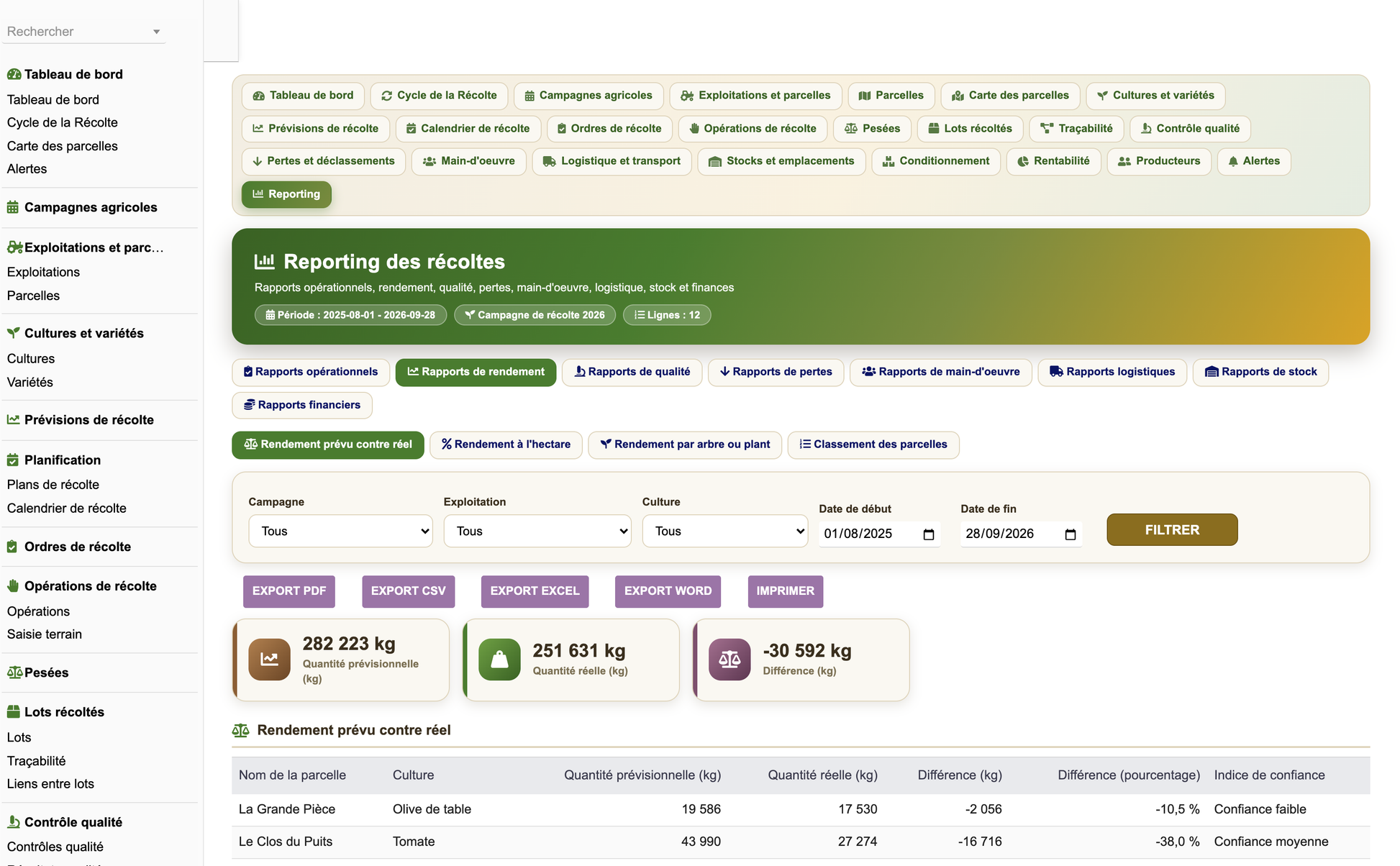Viewport: 1400px width, 866px height.
Task: Click the scale icon beside Pesées in sidebar
Action: pos(14,673)
